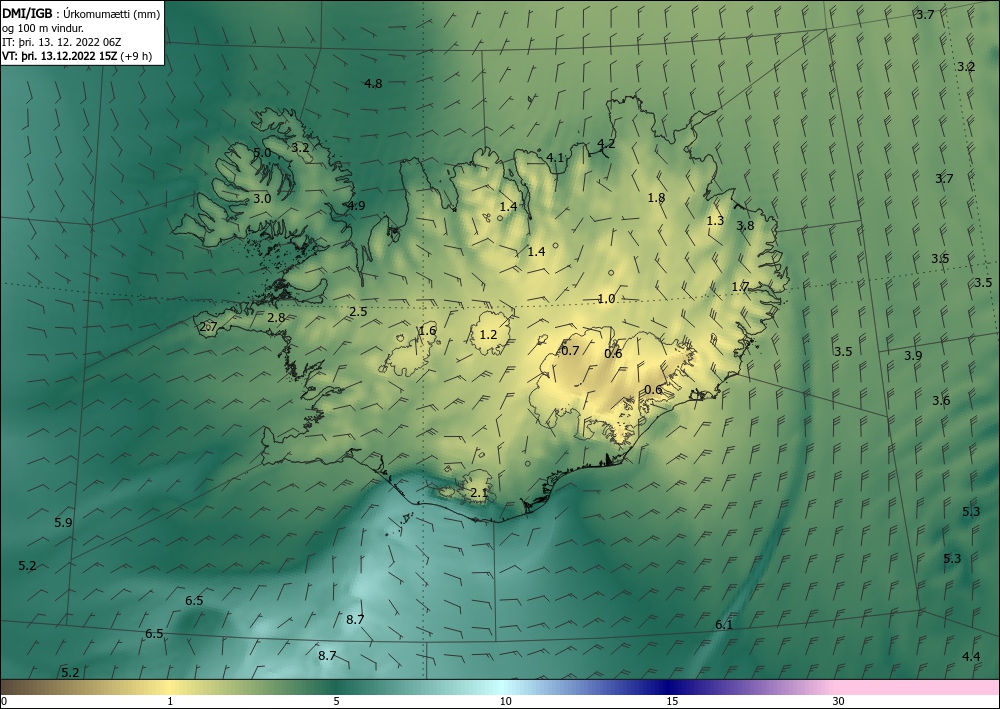The width and height of the screenshot is (1000, 709).
Task: Click the 5.9 value southwest of Iceland
Action: (63, 522)
